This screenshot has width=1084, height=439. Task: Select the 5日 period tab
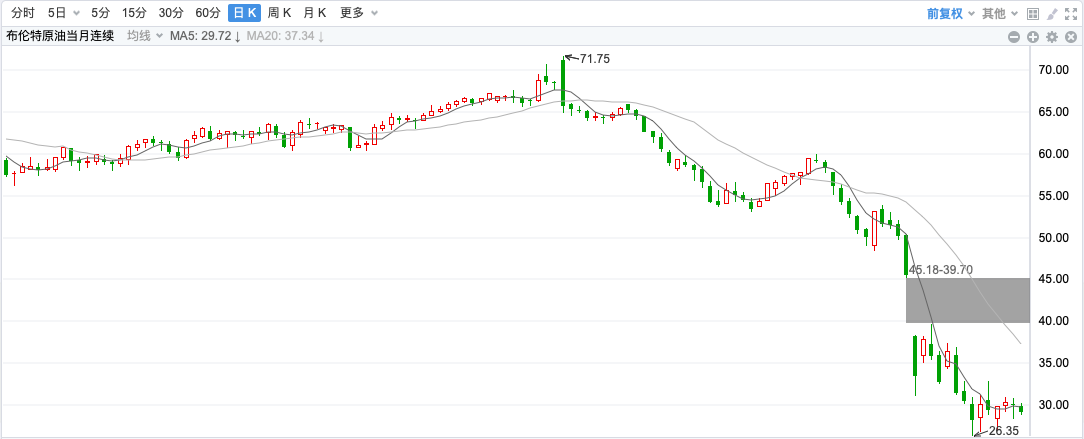(57, 13)
